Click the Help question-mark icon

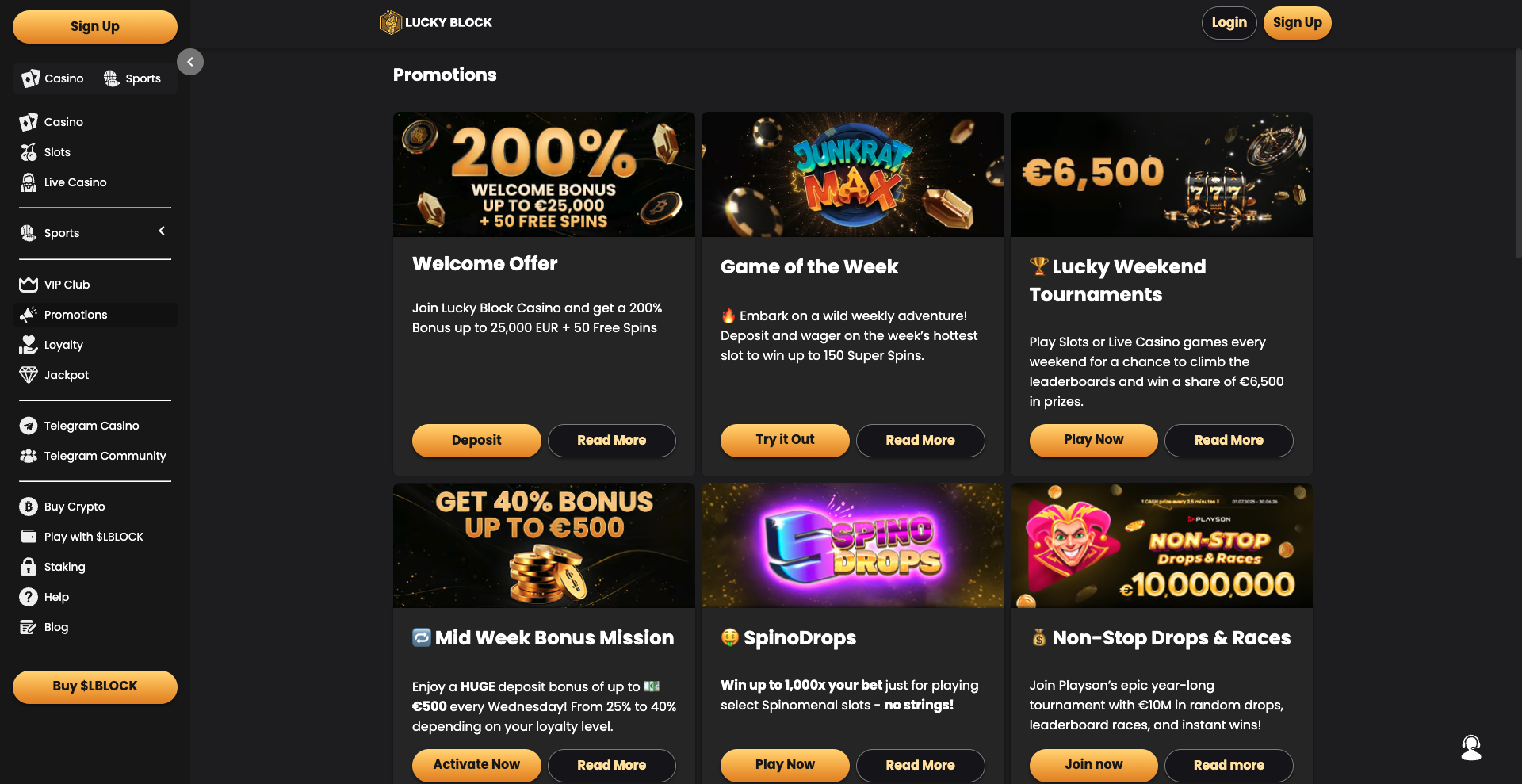[29, 597]
